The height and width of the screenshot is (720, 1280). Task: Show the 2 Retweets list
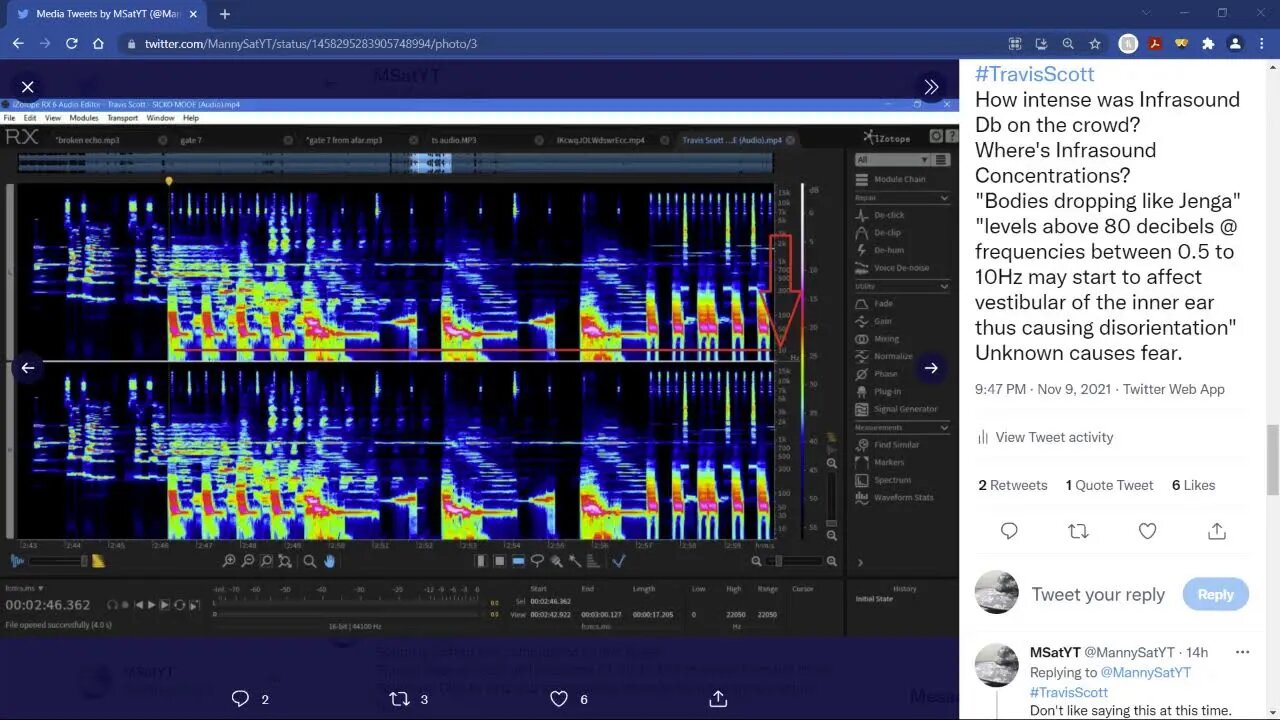point(1013,485)
